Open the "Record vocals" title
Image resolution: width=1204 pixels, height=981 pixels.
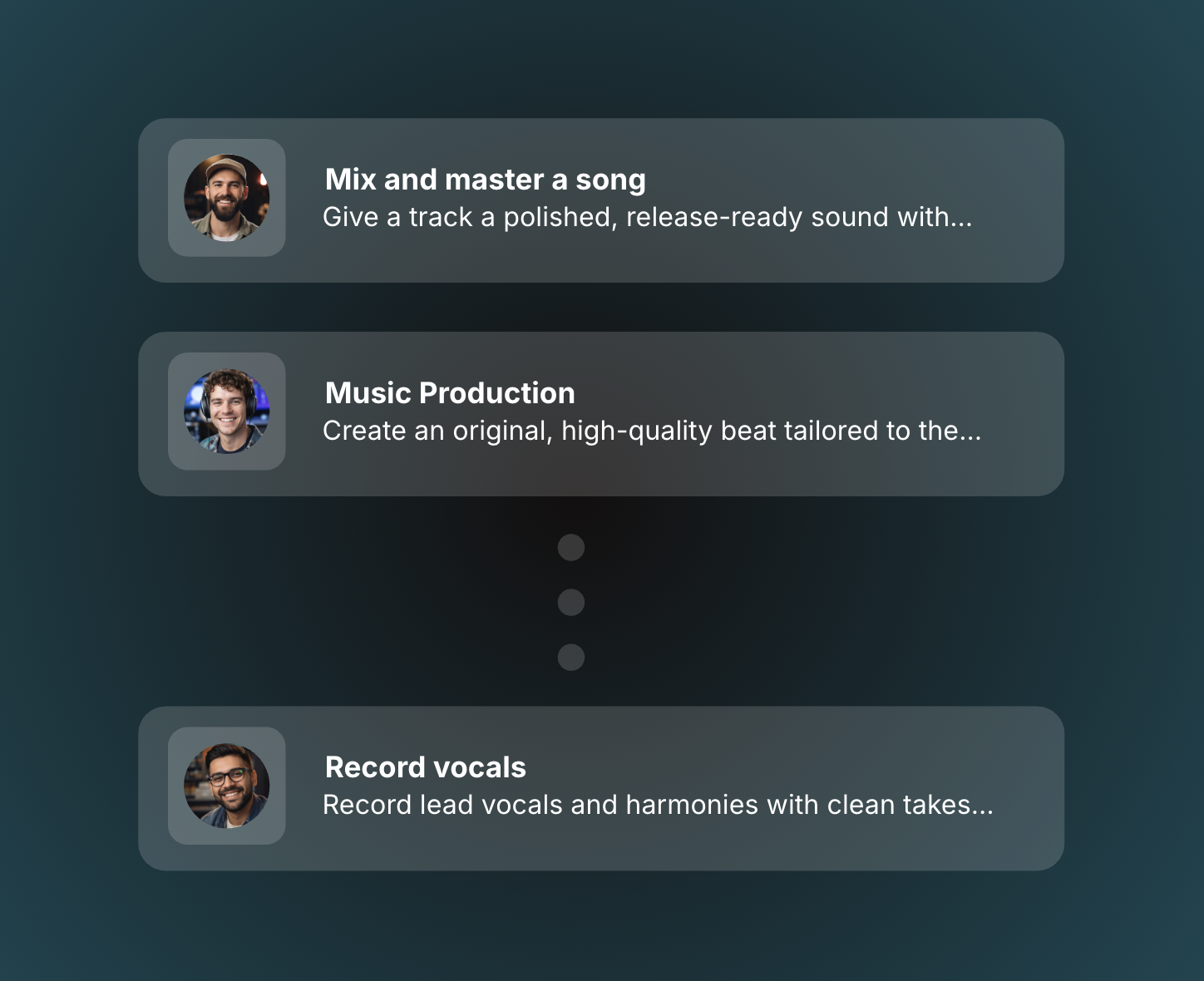(x=425, y=767)
